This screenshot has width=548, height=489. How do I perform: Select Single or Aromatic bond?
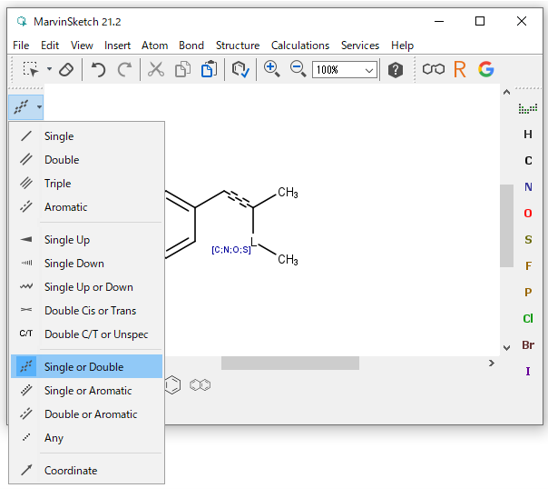pyautogui.click(x=87, y=390)
